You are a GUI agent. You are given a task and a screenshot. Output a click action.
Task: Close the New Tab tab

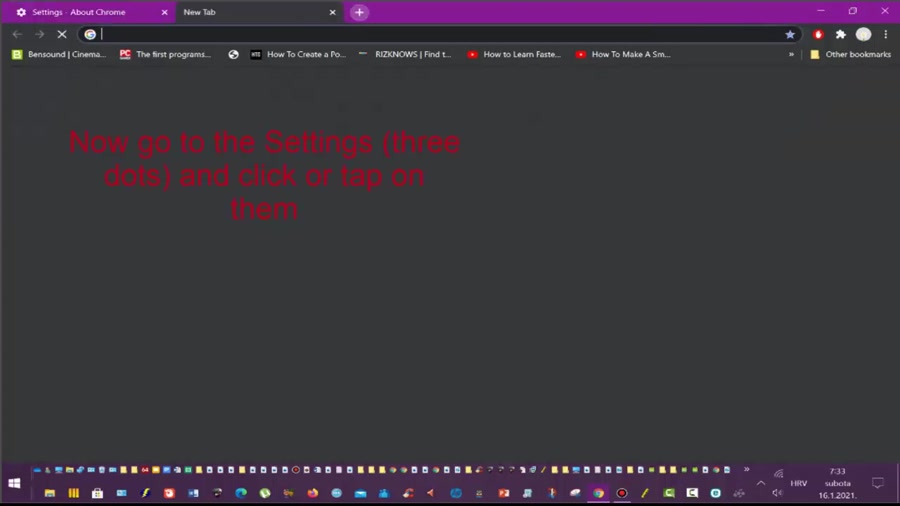[333, 12]
